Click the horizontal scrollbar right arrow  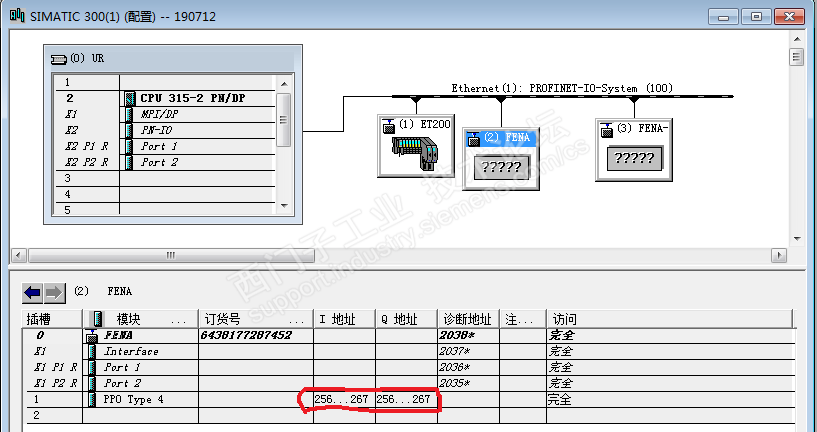pyautogui.click(x=779, y=255)
